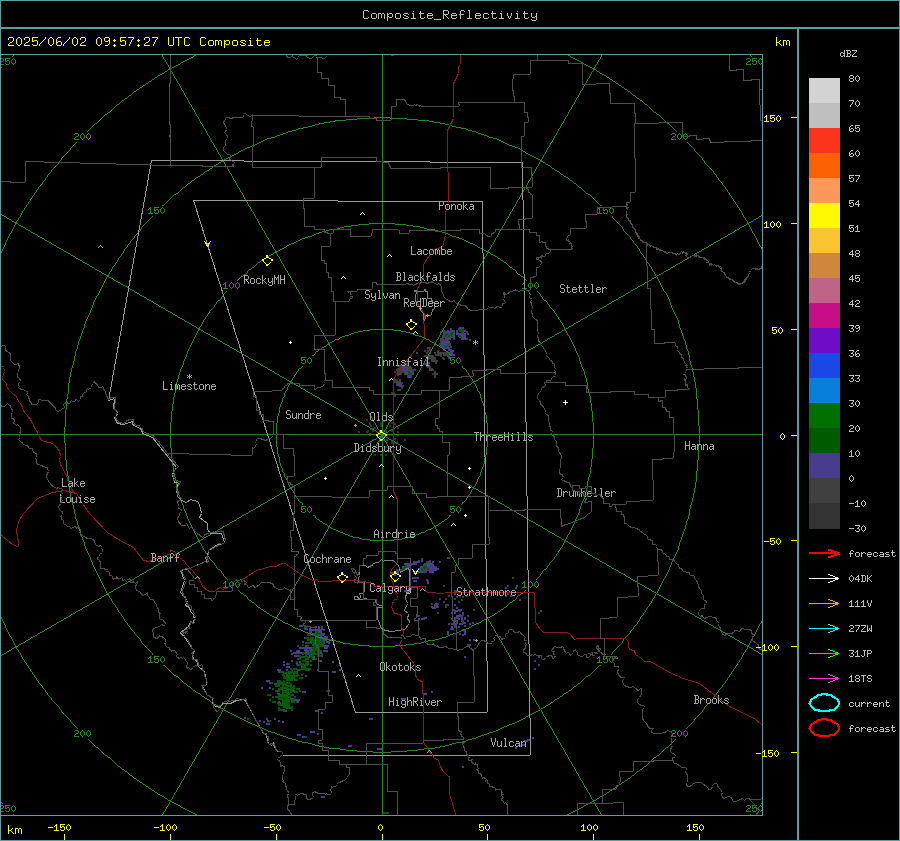Click the cyan 'current' ellipse legend icon
Image resolution: width=900 pixels, height=841 pixels.
(x=824, y=703)
